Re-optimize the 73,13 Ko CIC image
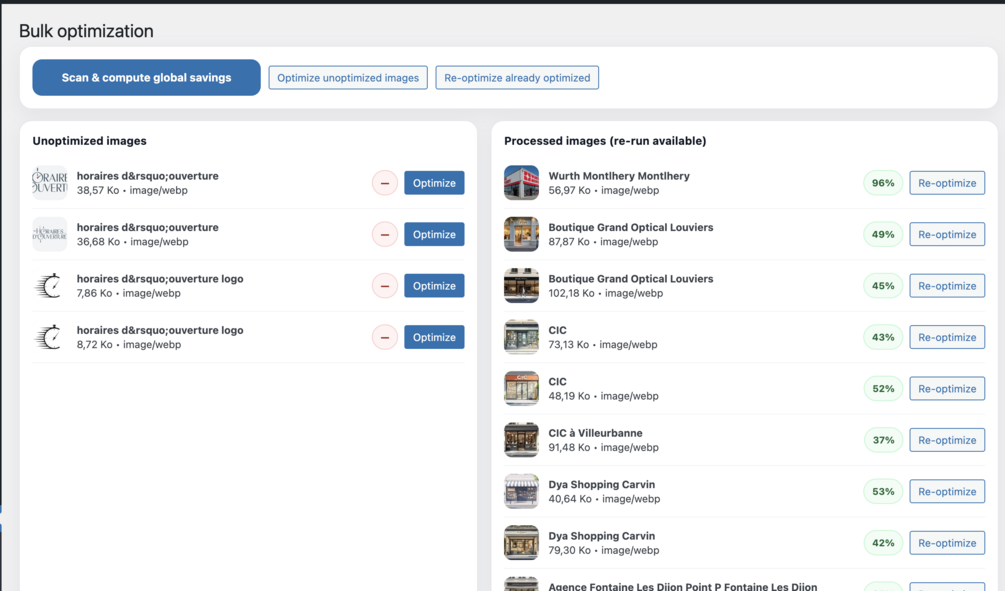The height and width of the screenshot is (591, 1005). [x=947, y=337]
